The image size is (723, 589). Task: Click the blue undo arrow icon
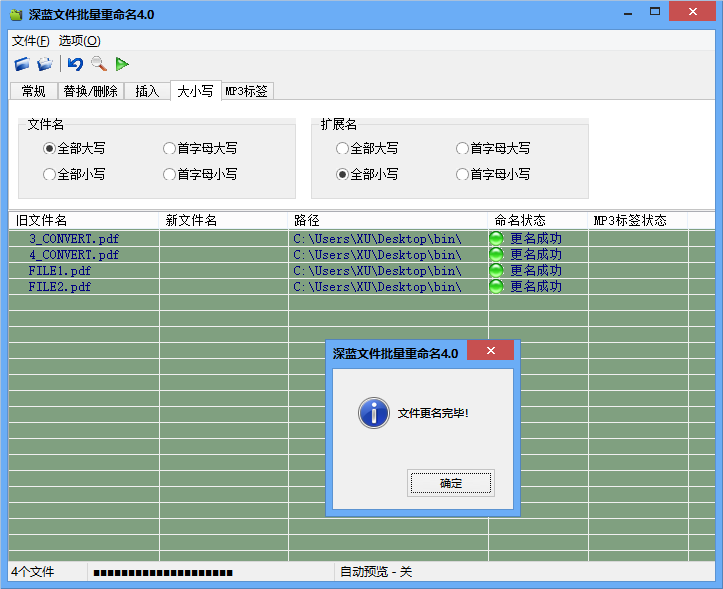click(x=75, y=64)
